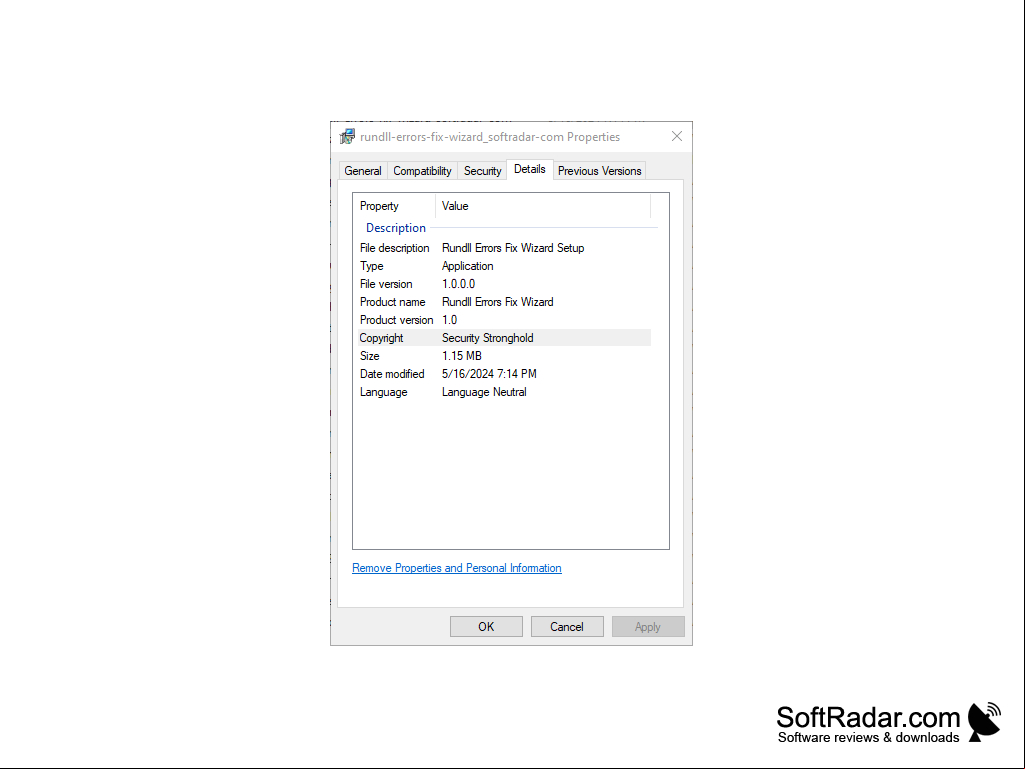Open the Previous Versions tab

point(599,171)
